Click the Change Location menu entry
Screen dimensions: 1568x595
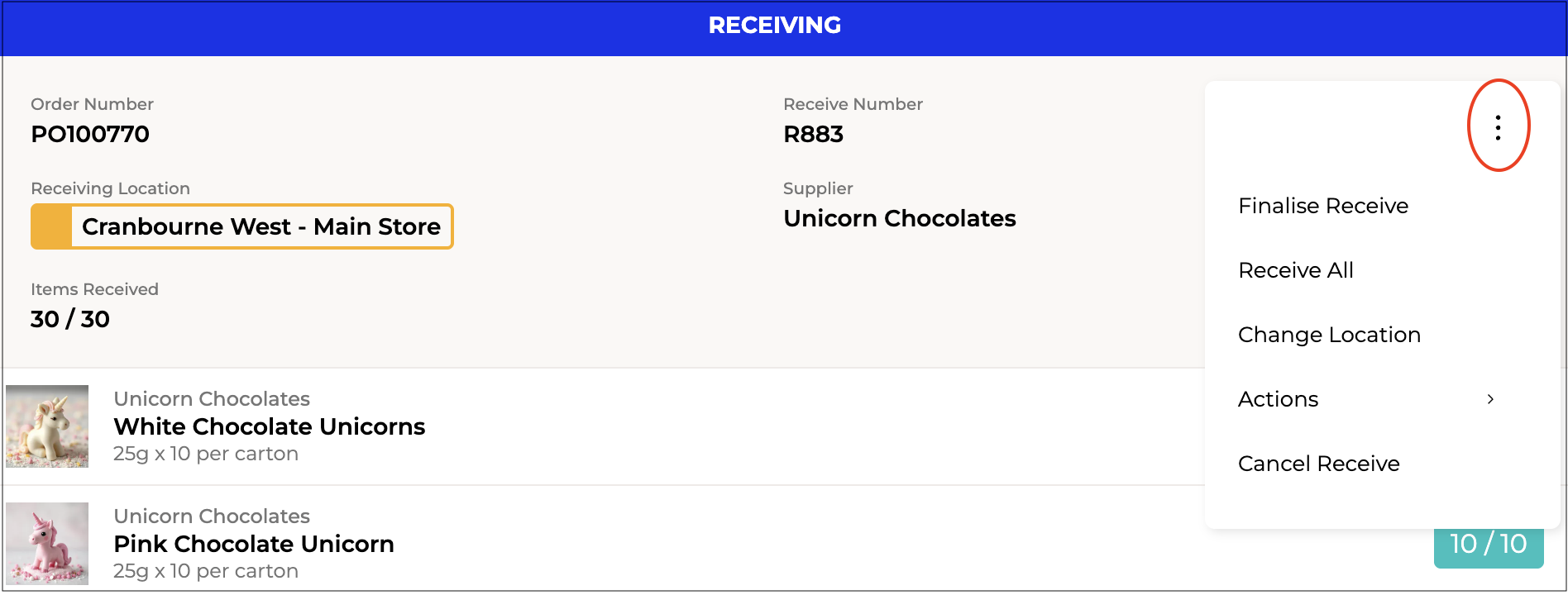click(x=1328, y=335)
